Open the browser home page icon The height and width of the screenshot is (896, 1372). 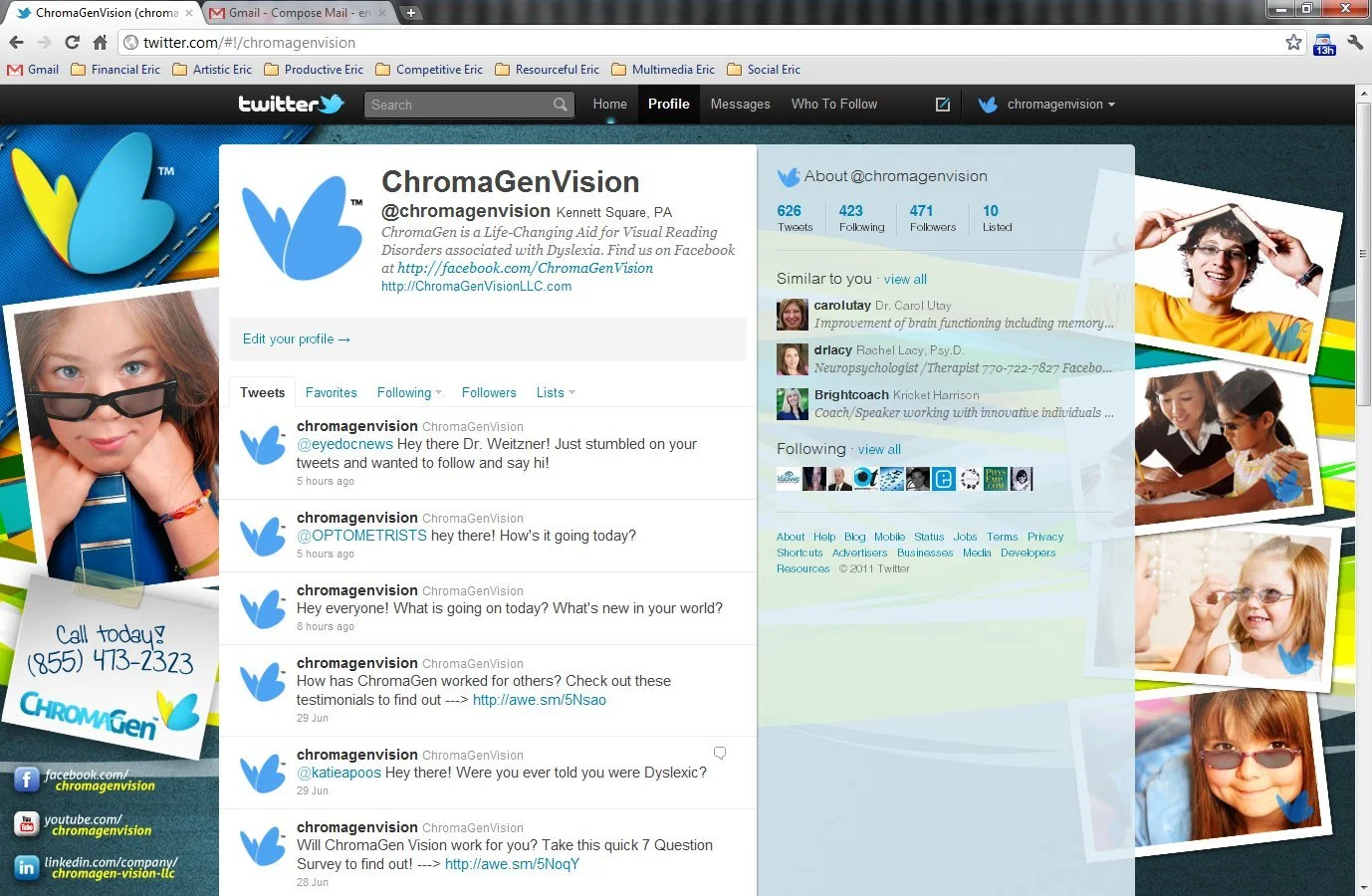tap(100, 42)
